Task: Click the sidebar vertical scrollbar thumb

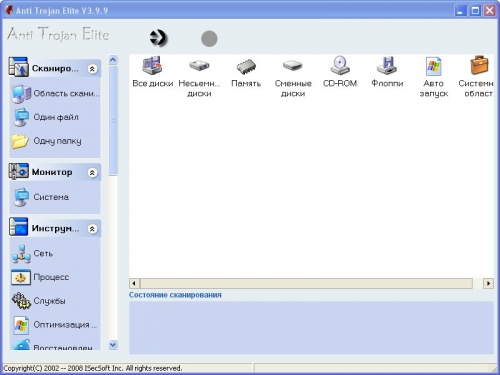Action: [x=113, y=120]
